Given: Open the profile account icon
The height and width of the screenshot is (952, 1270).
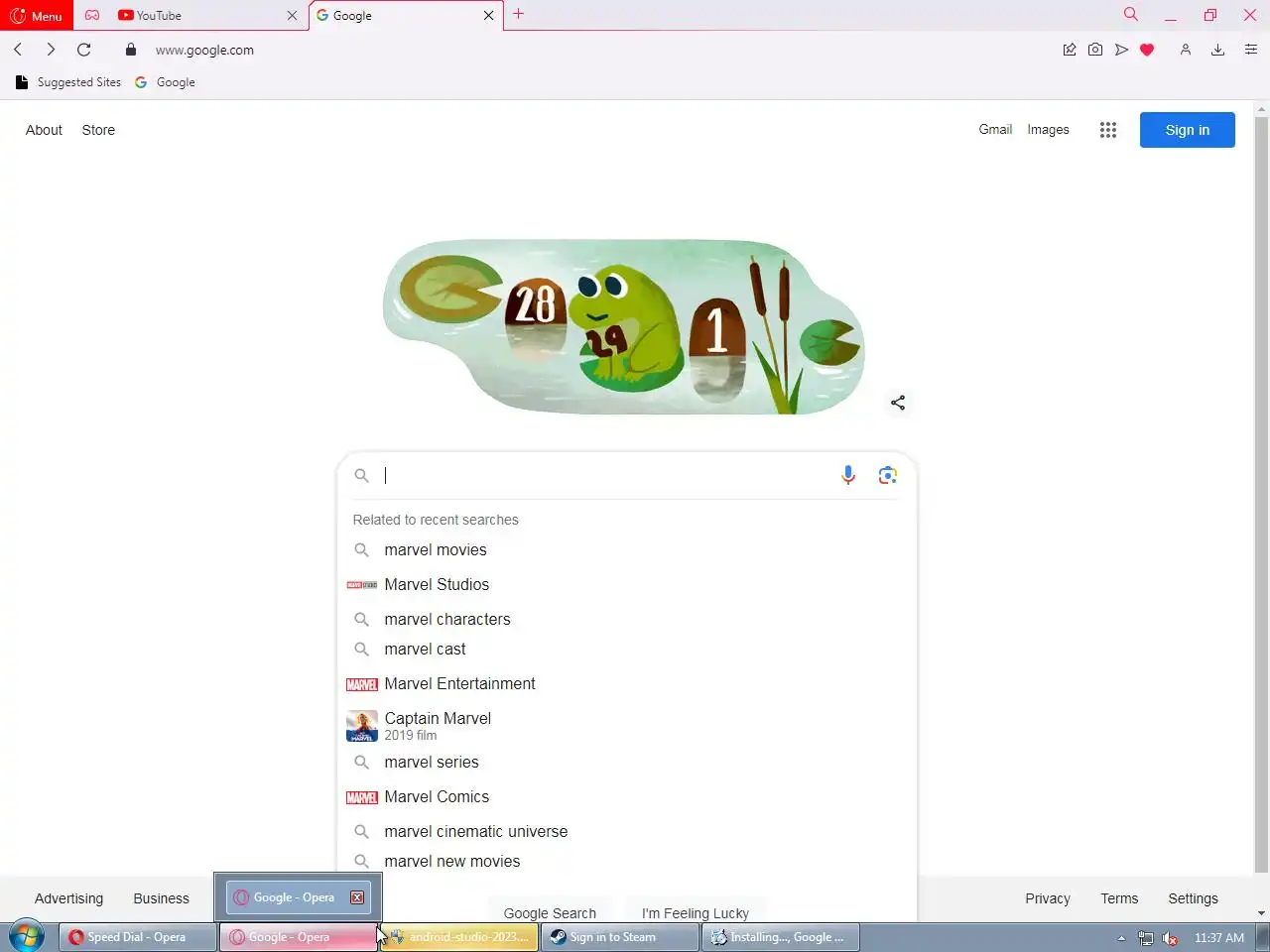Looking at the screenshot, I should [x=1185, y=50].
